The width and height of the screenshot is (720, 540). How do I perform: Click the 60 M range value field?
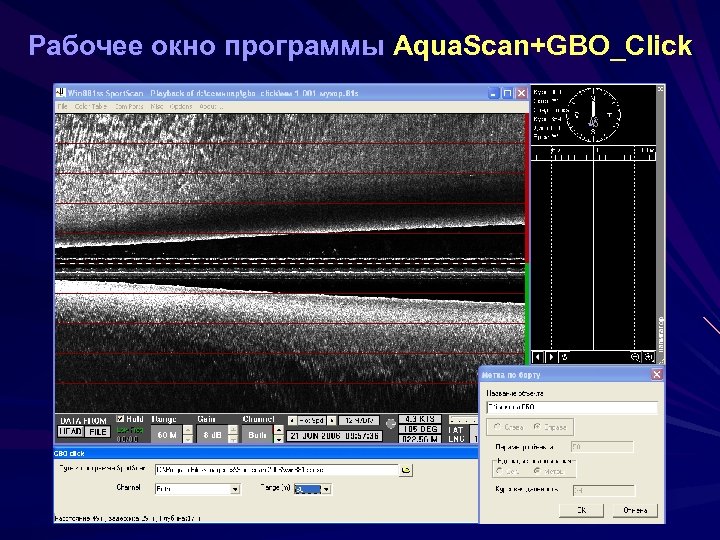coord(167,434)
